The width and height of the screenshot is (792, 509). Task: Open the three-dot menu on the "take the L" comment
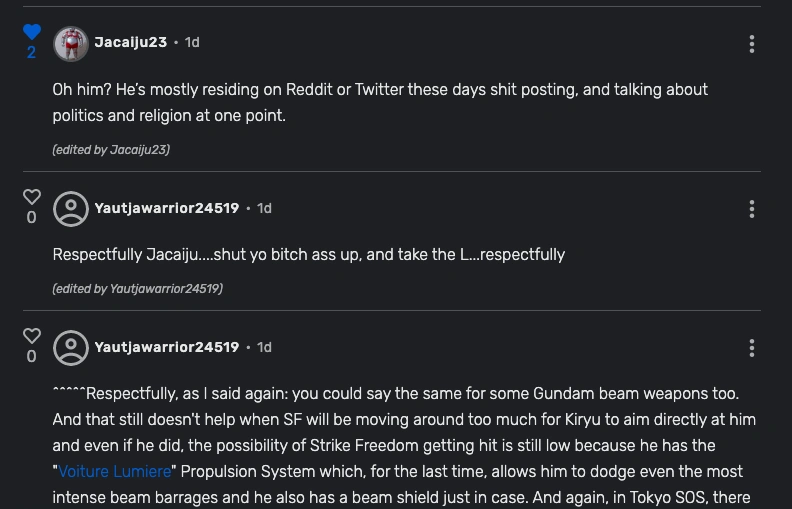(752, 209)
